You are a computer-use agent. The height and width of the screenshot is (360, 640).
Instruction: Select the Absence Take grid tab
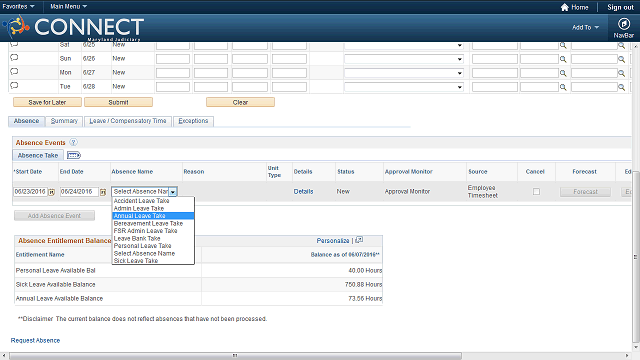(38, 155)
